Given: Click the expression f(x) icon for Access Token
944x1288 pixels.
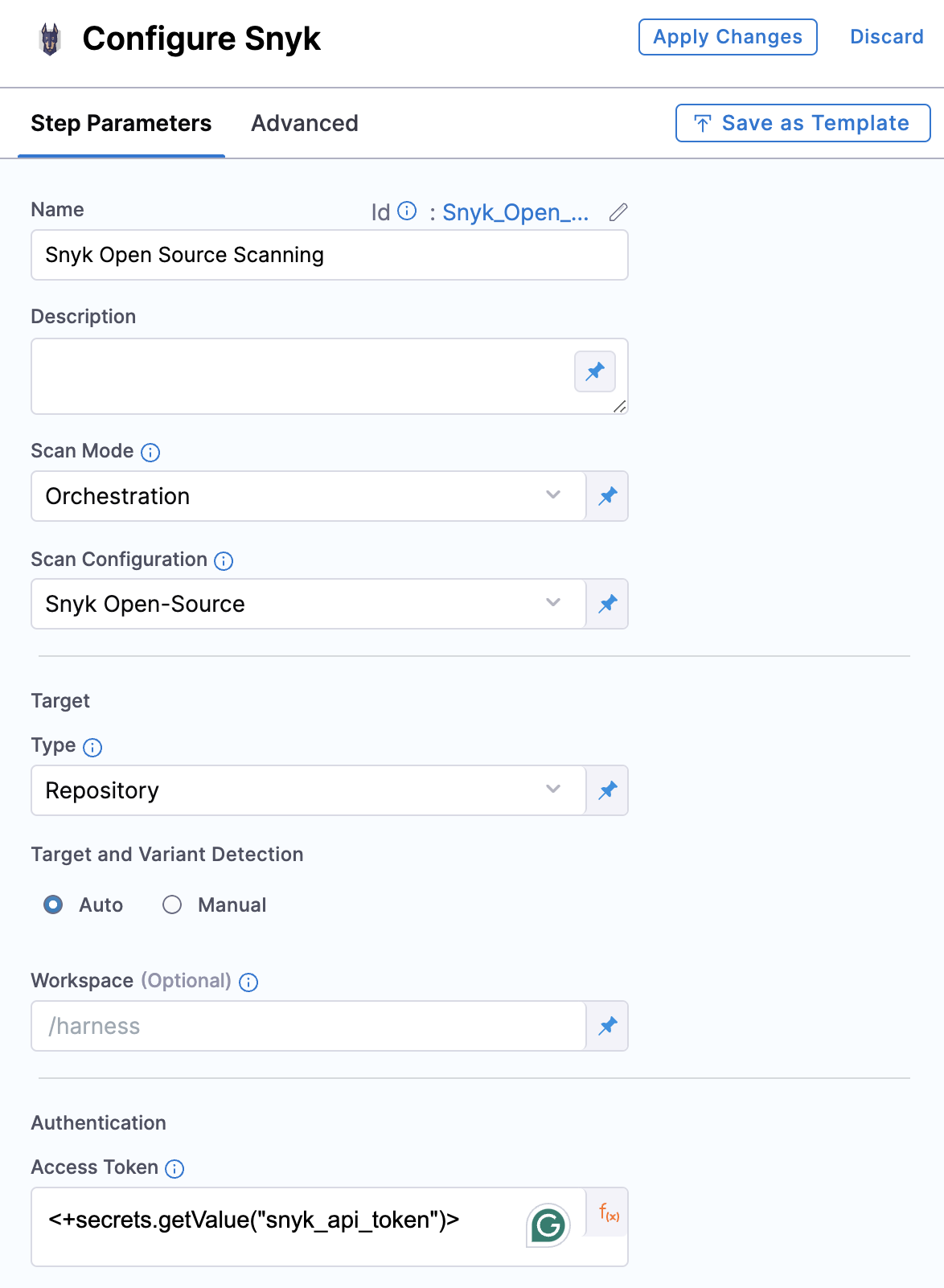Looking at the screenshot, I should click(x=609, y=1213).
